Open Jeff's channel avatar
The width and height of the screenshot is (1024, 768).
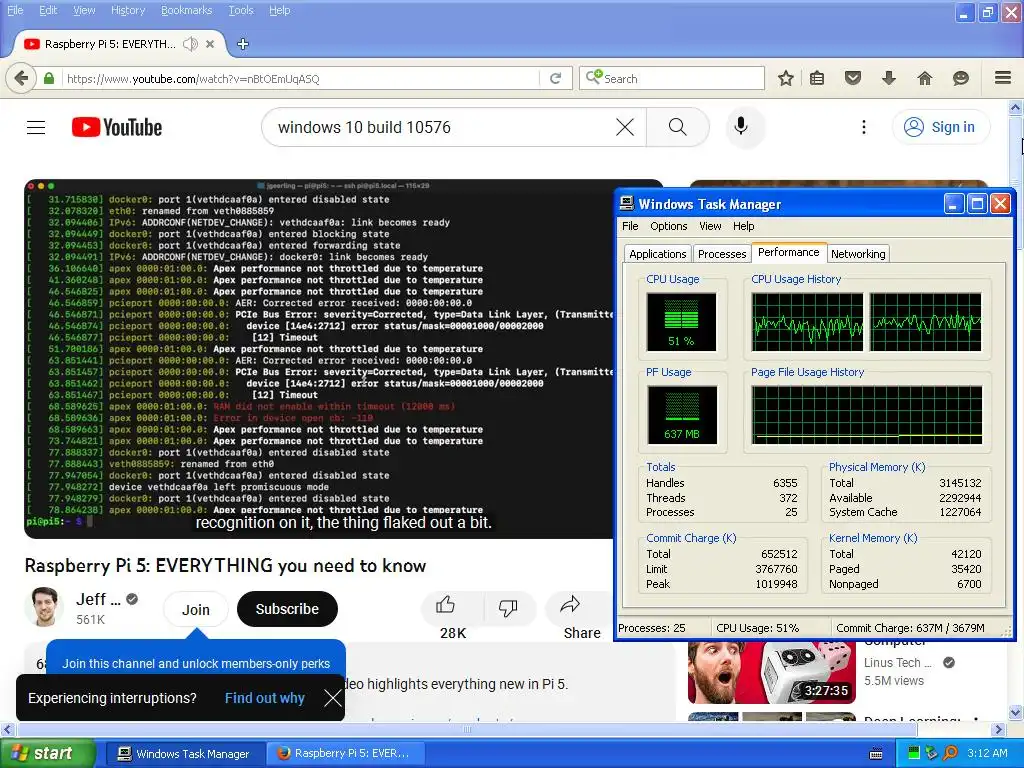tap(44, 607)
